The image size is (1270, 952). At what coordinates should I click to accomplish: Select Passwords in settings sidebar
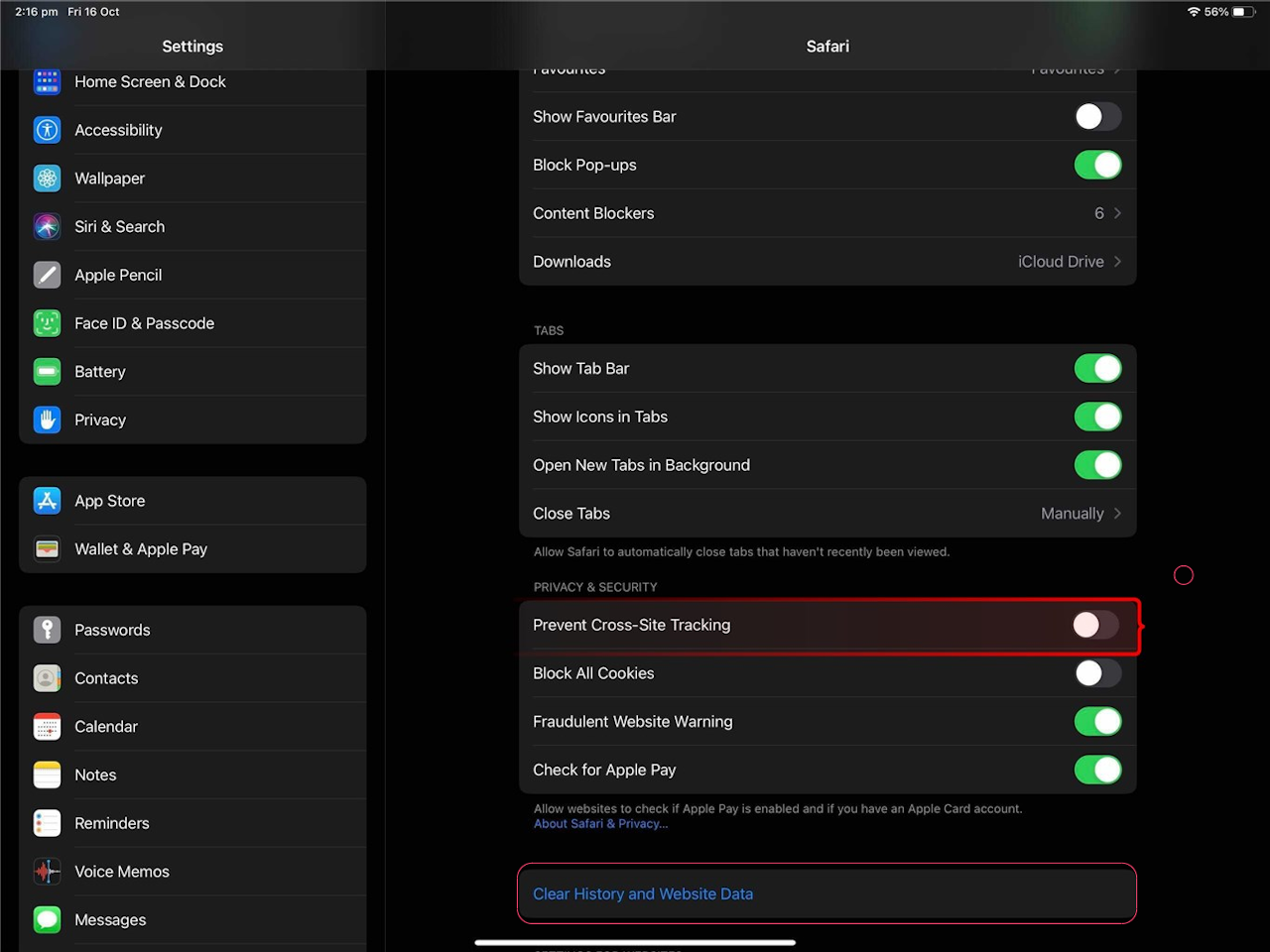112,630
